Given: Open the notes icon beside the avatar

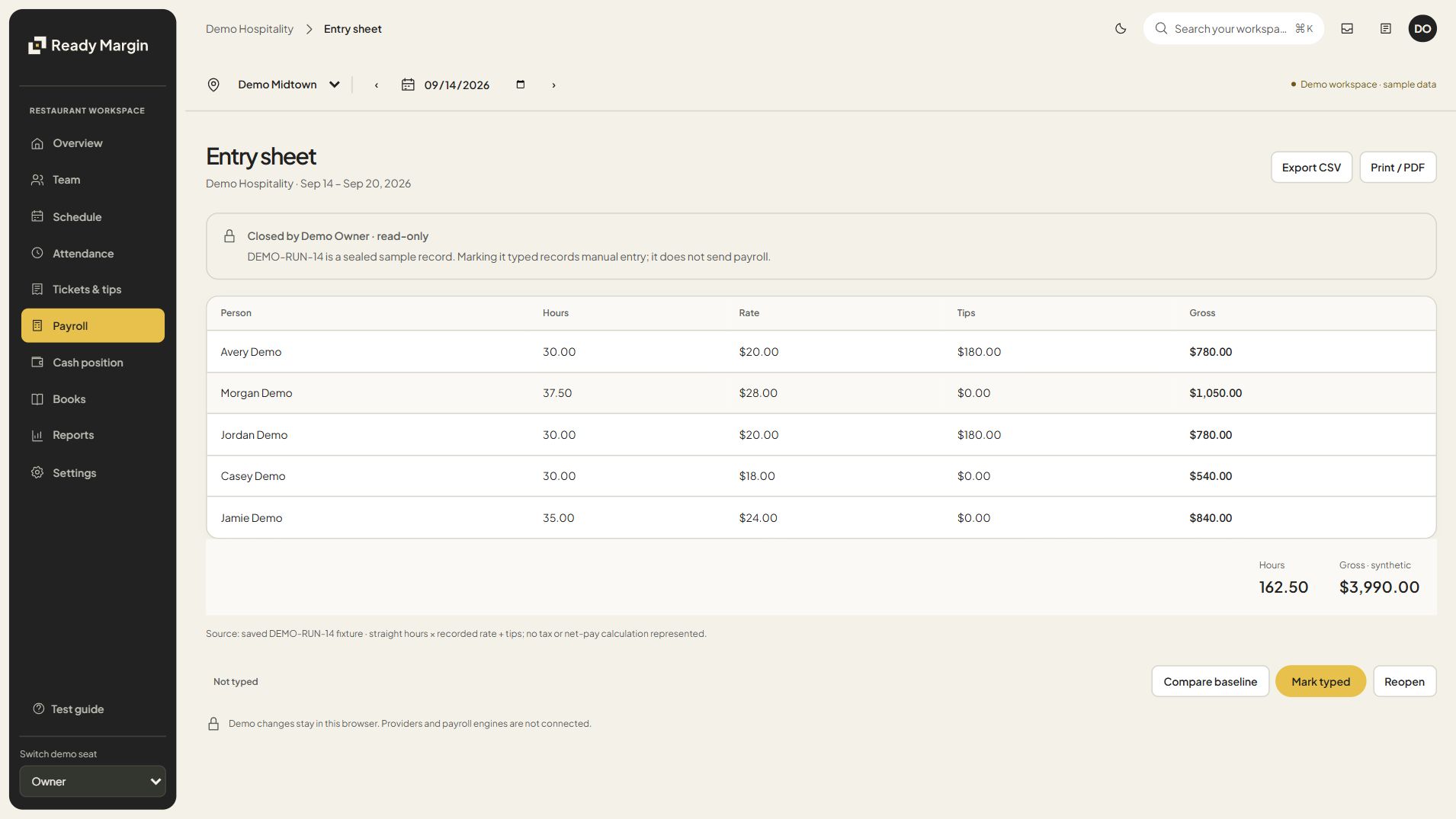Looking at the screenshot, I should pyautogui.click(x=1386, y=29).
